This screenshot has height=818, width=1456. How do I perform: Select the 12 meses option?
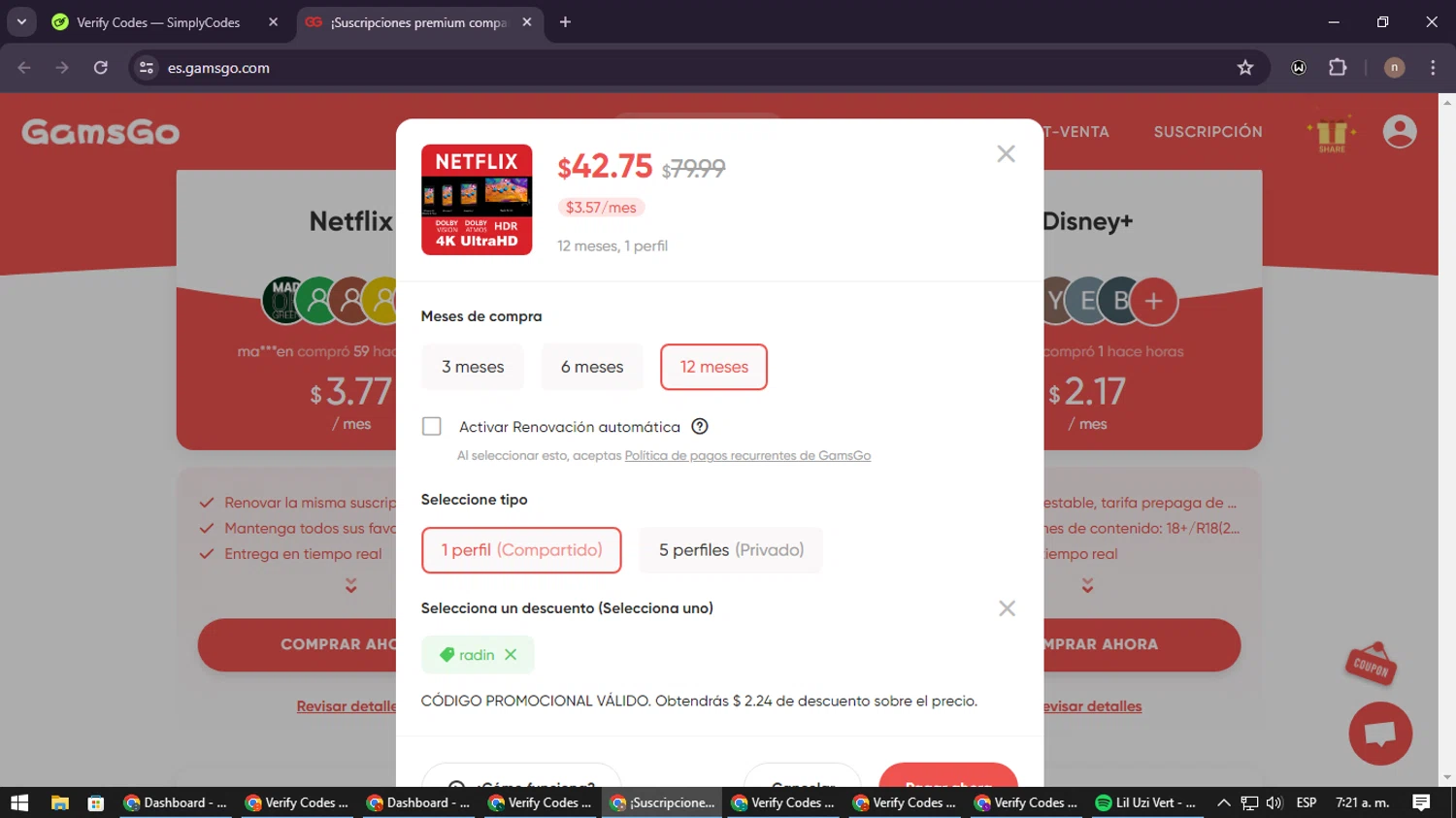point(713,367)
